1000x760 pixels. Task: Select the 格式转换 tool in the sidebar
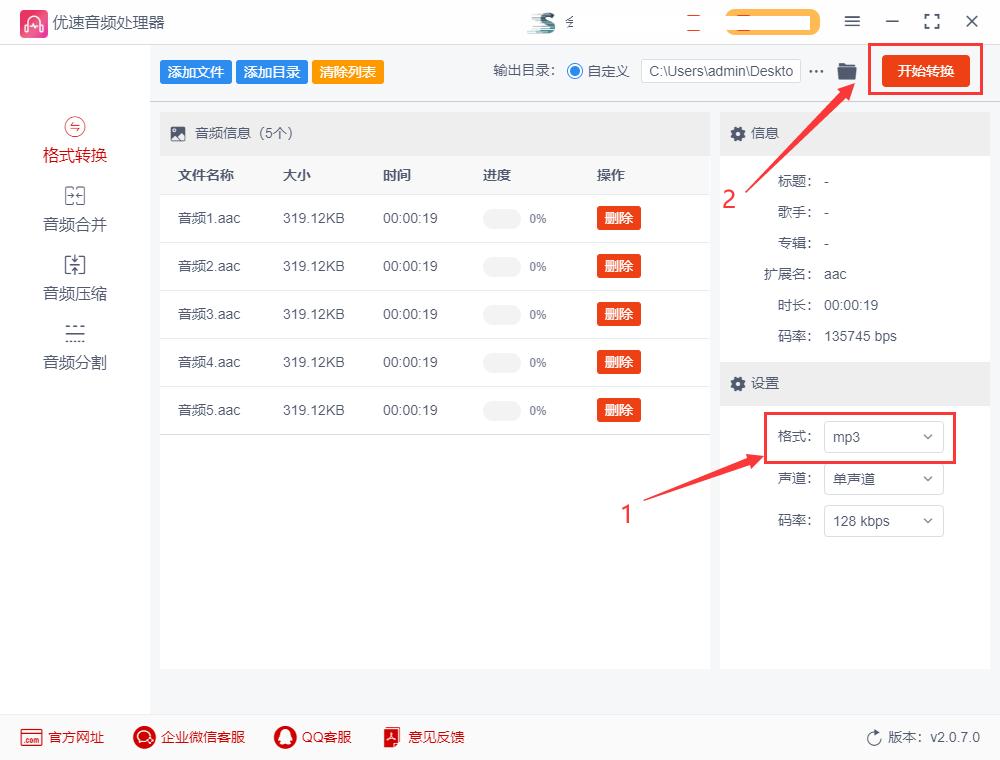tap(74, 141)
